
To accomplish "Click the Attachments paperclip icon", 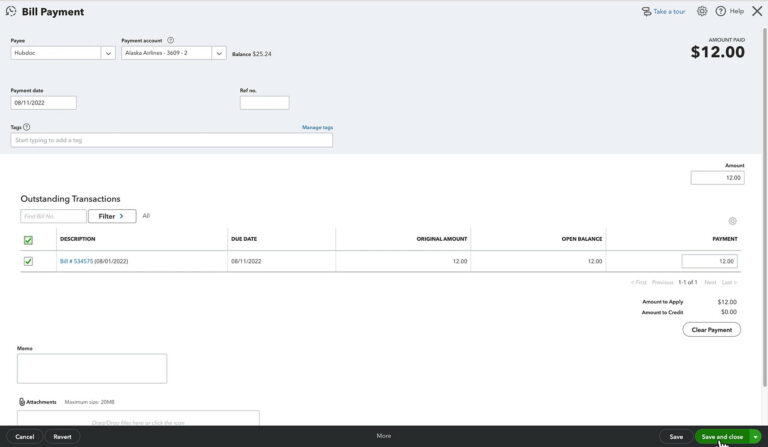I will point(22,401).
